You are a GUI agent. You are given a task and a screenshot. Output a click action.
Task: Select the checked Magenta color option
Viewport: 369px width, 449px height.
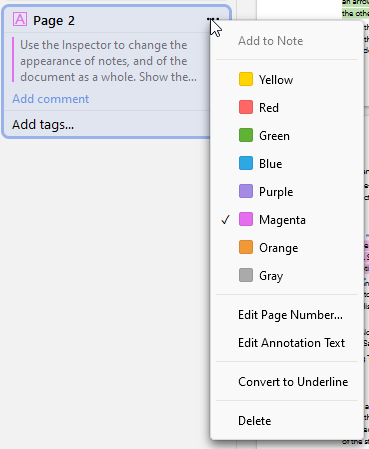[x=287, y=220]
